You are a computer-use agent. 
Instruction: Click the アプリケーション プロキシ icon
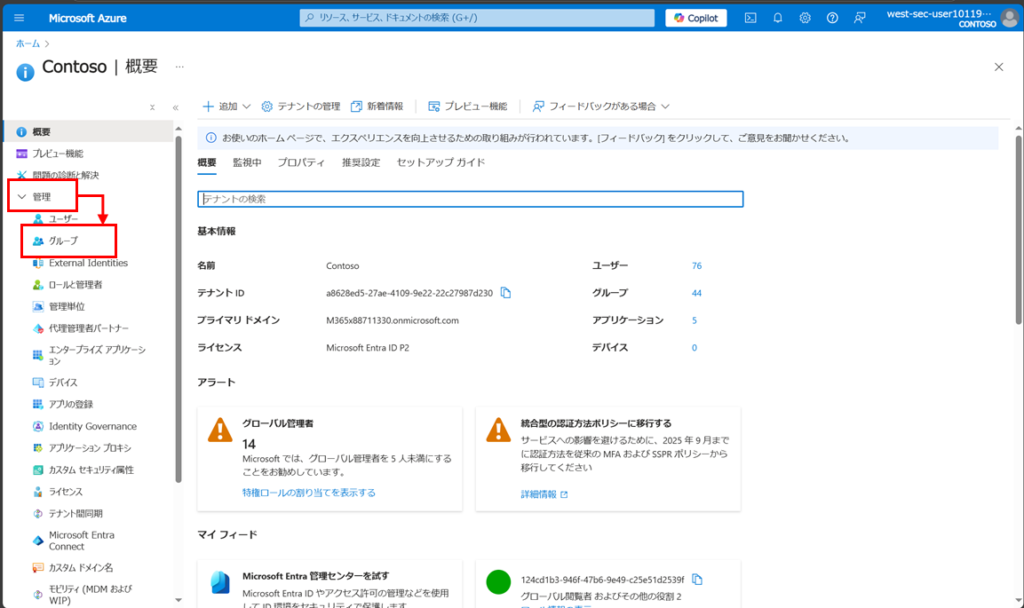click(38, 448)
